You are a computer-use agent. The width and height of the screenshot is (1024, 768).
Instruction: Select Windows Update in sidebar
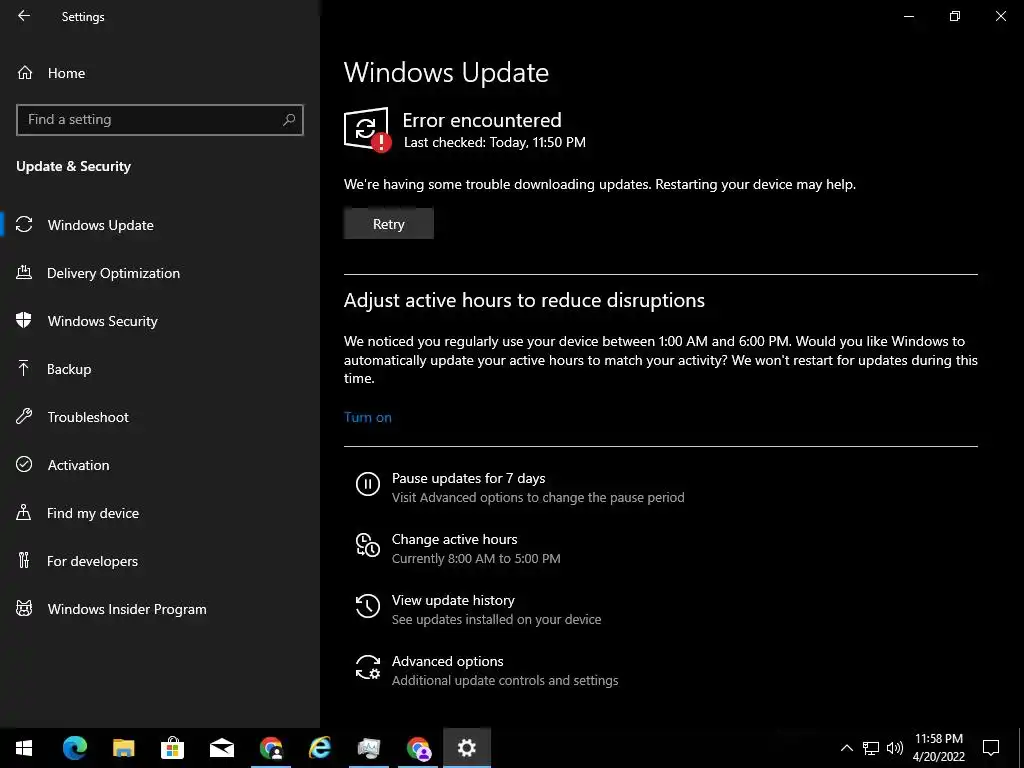tap(160, 225)
